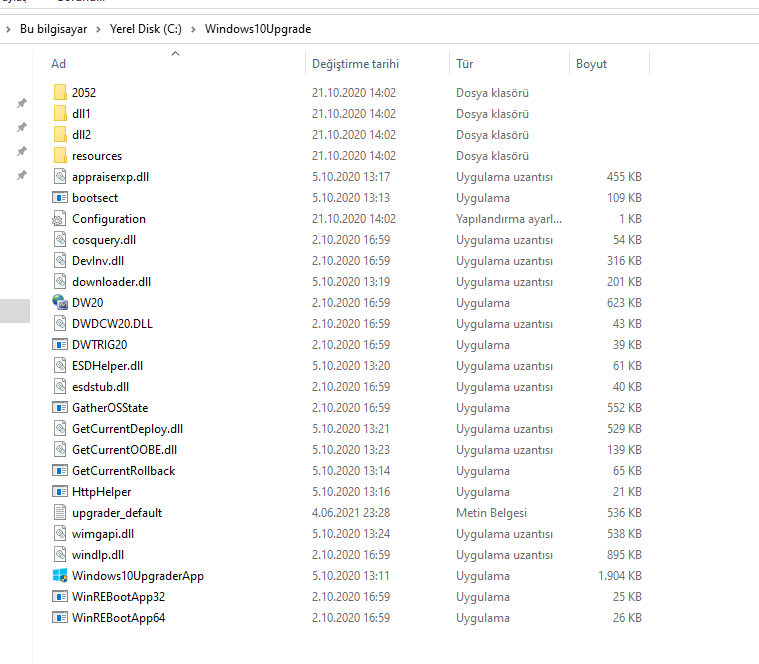Click the cosquery.dll file icon
759x664 pixels.
coord(60,239)
